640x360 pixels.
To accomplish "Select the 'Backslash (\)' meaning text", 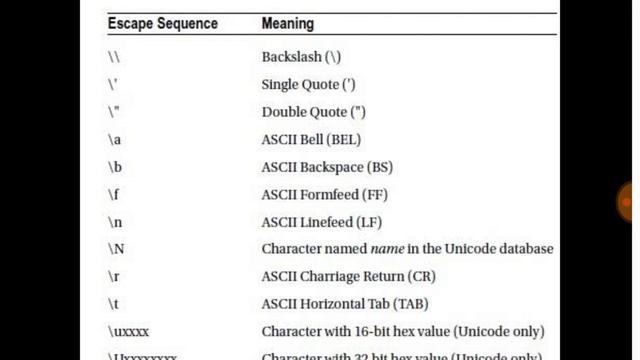I will click(301, 57).
